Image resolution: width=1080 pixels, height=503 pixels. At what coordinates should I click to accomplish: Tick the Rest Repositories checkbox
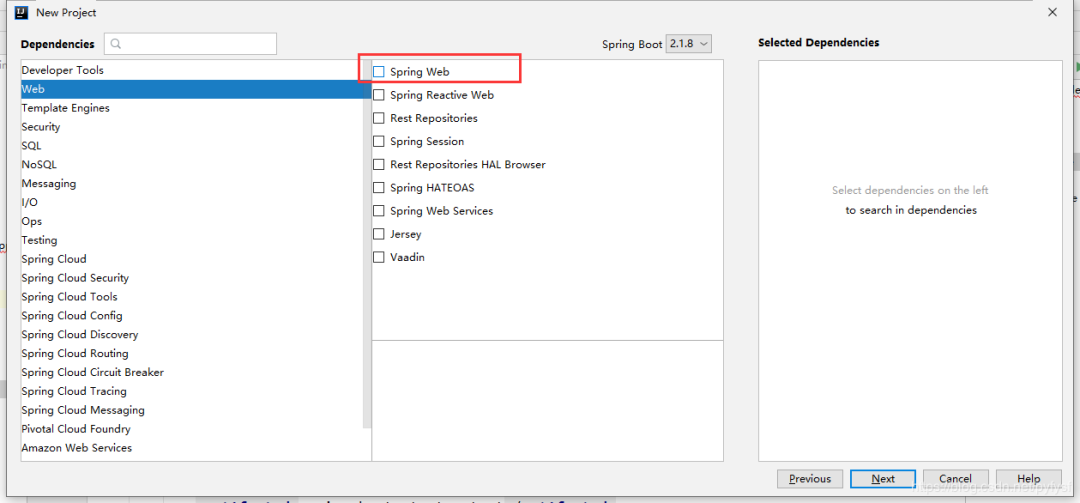(x=379, y=119)
